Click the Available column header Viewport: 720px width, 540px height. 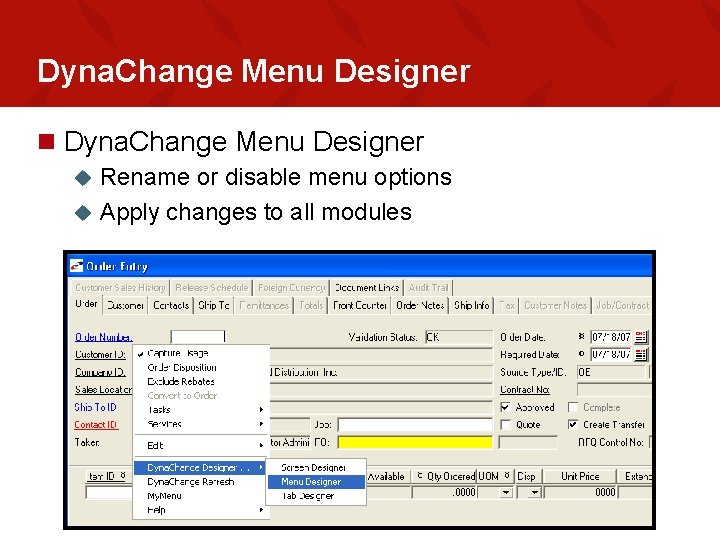[x=387, y=476]
